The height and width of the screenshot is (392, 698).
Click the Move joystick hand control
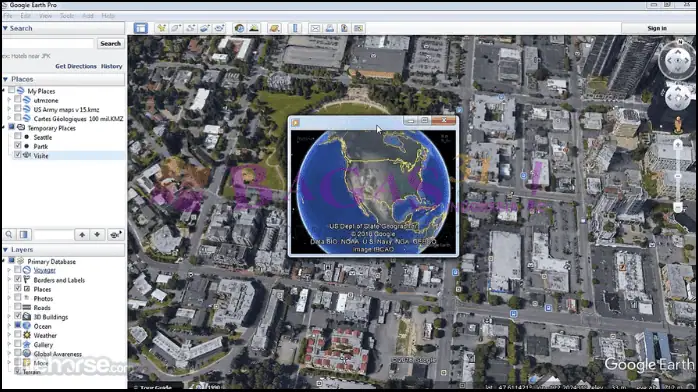(x=678, y=97)
